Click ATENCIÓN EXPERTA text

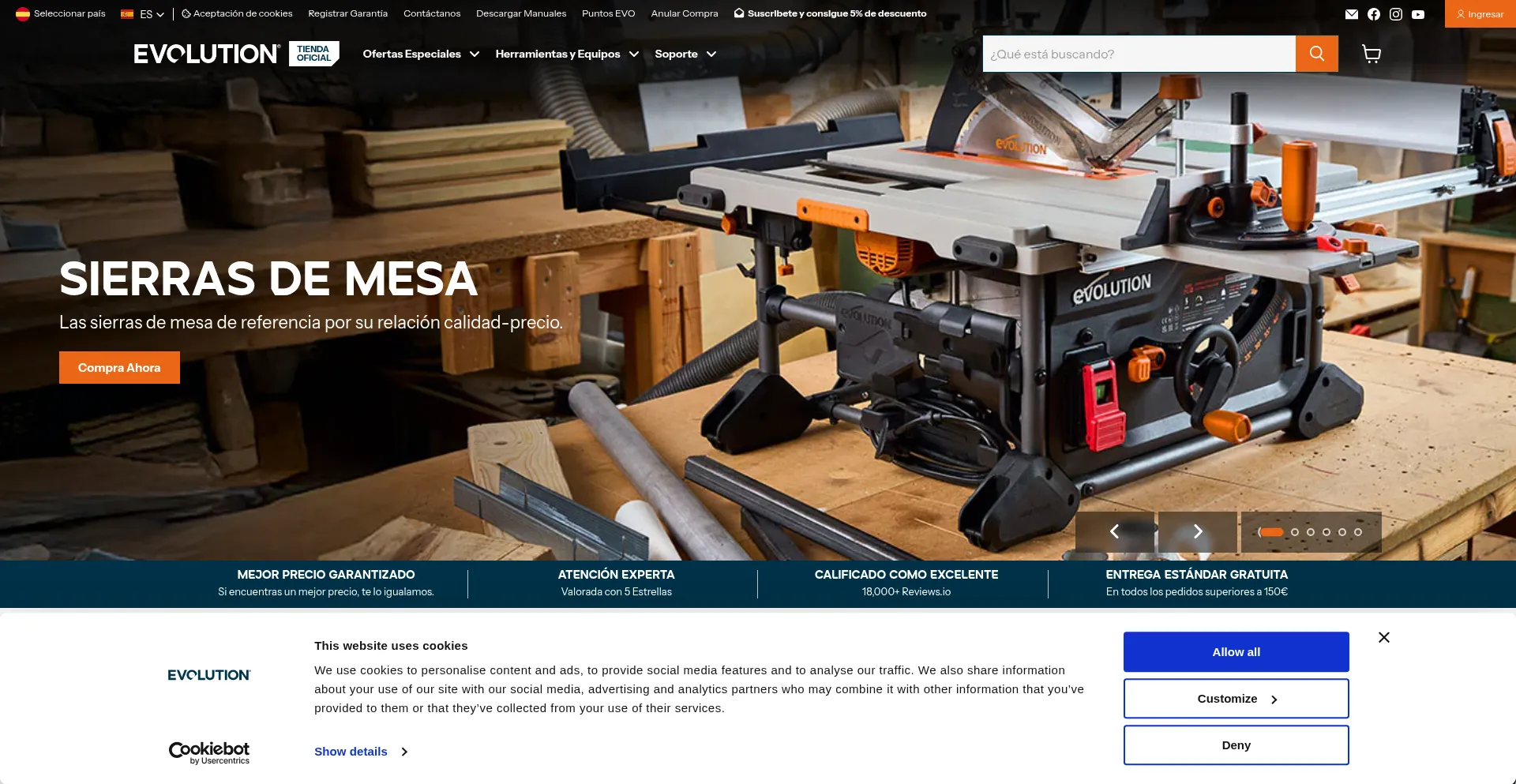(617, 575)
